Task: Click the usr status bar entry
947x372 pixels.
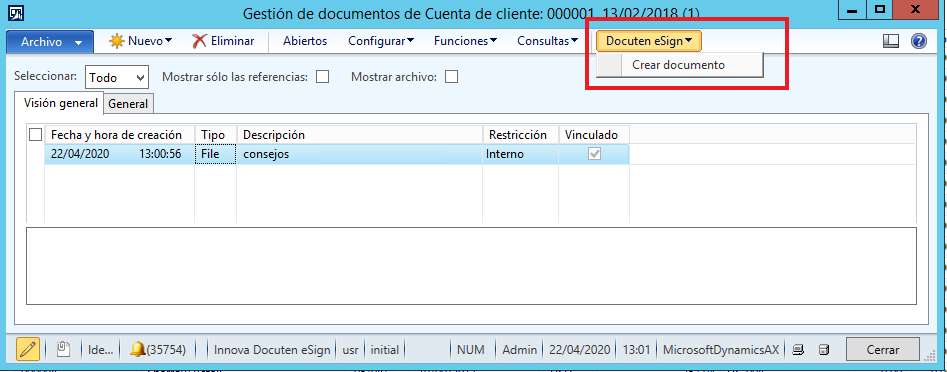Action: (350, 350)
